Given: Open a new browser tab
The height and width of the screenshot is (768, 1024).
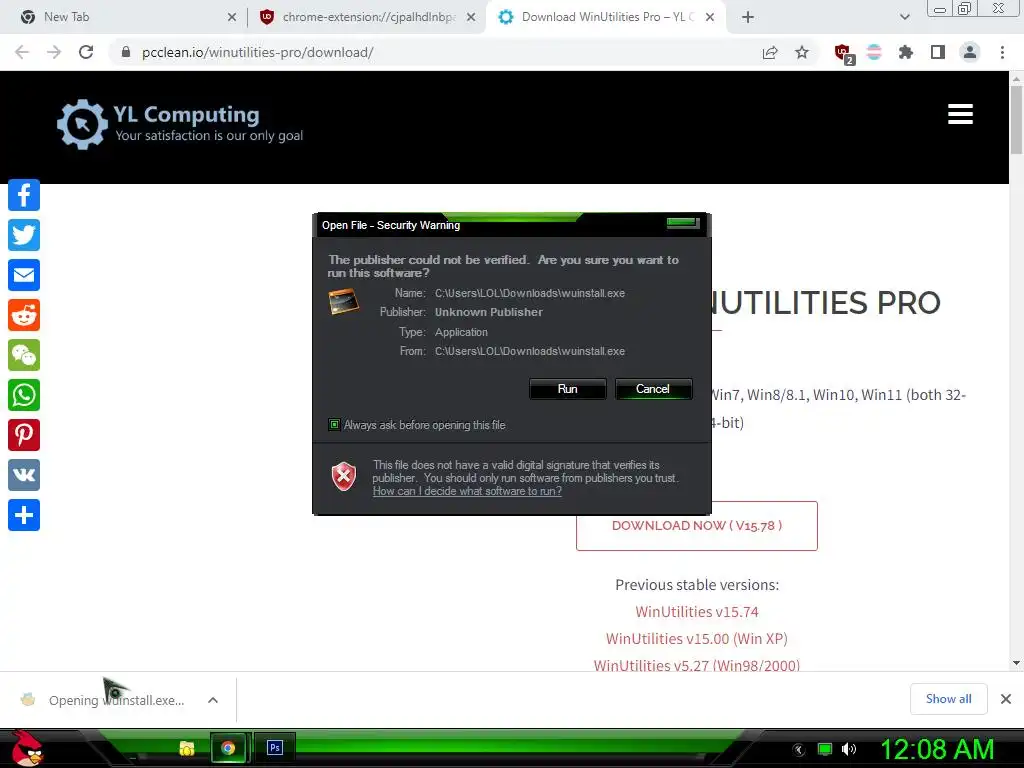Looking at the screenshot, I should [748, 17].
